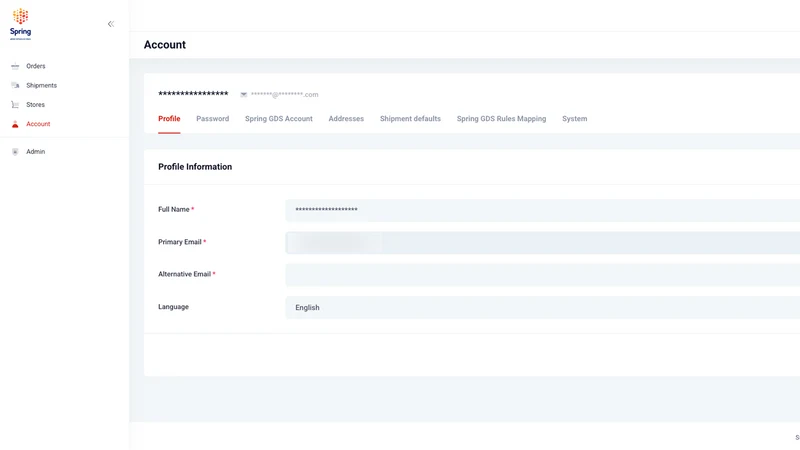Click the Alternative Email label

click(184, 274)
